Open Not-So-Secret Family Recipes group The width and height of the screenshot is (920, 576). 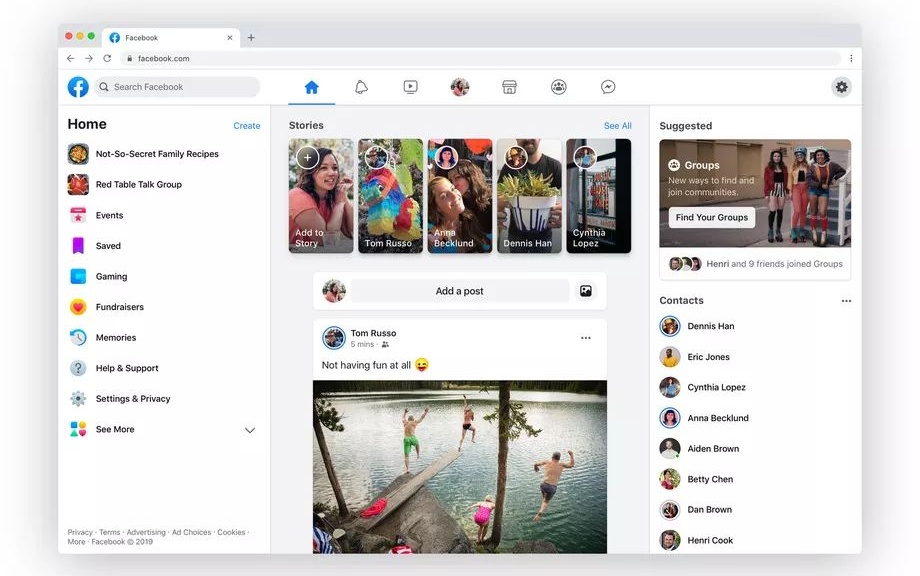click(157, 154)
